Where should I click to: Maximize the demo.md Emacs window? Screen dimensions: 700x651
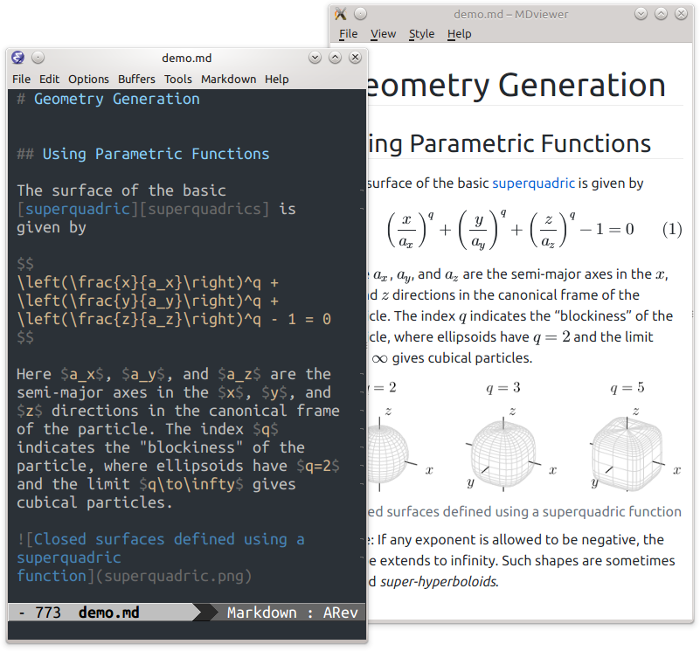(335, 58)
